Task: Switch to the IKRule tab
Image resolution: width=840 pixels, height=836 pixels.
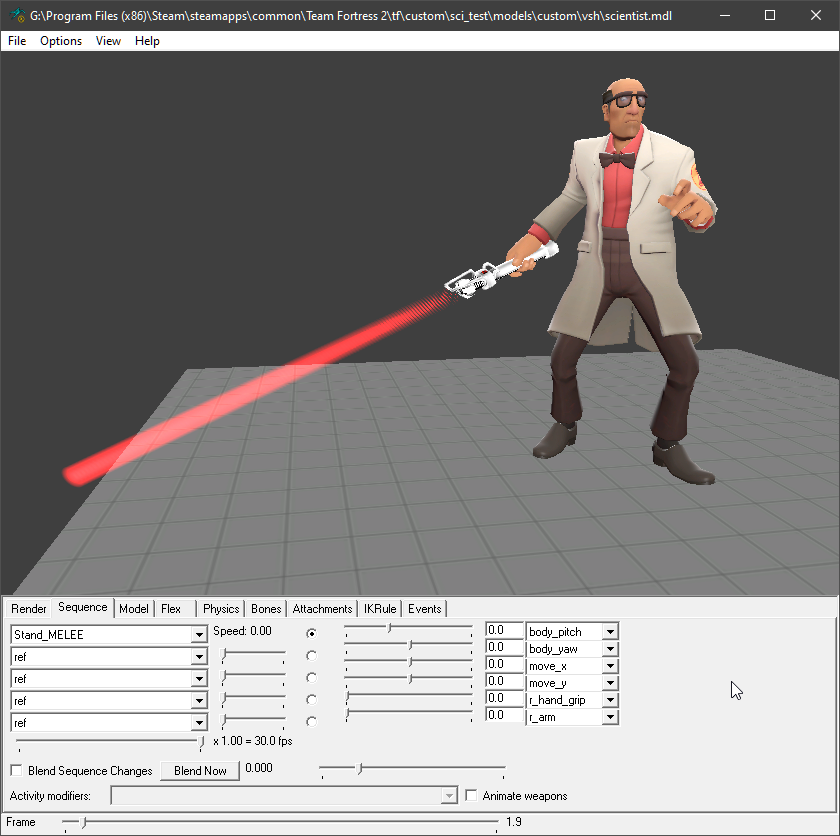Action: [x=380, y=609]
